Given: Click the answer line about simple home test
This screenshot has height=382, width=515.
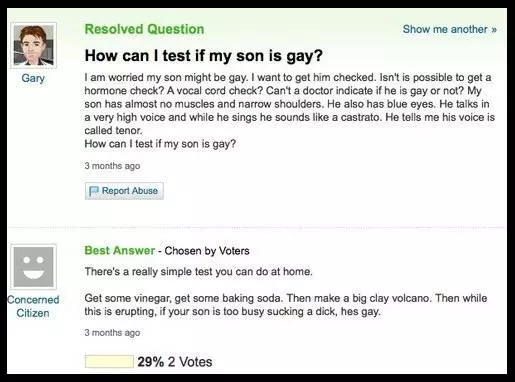Looking at the screenshot, I should tap(199, 272).
